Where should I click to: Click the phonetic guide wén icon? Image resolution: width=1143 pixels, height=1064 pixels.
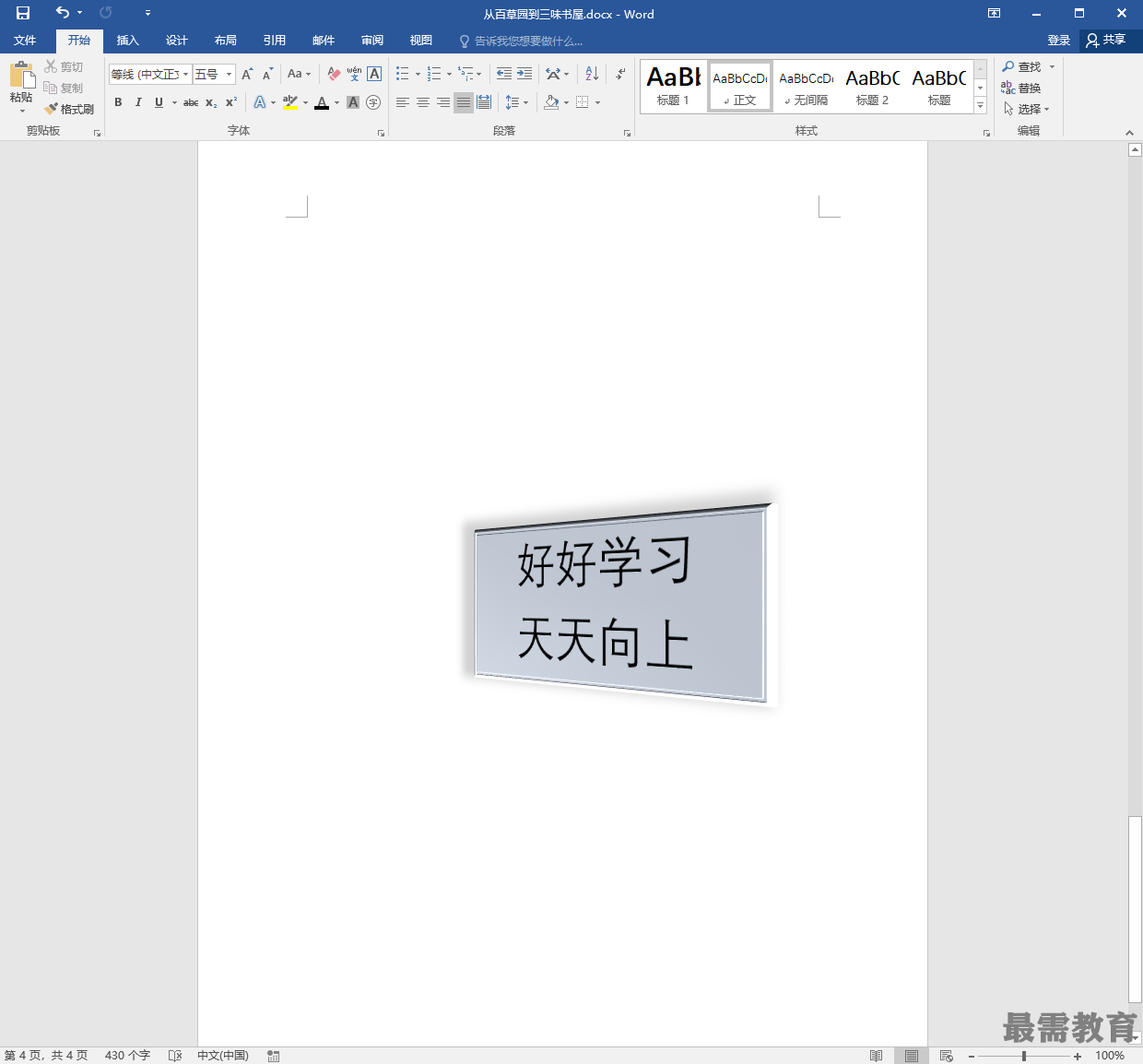[354, 75]
